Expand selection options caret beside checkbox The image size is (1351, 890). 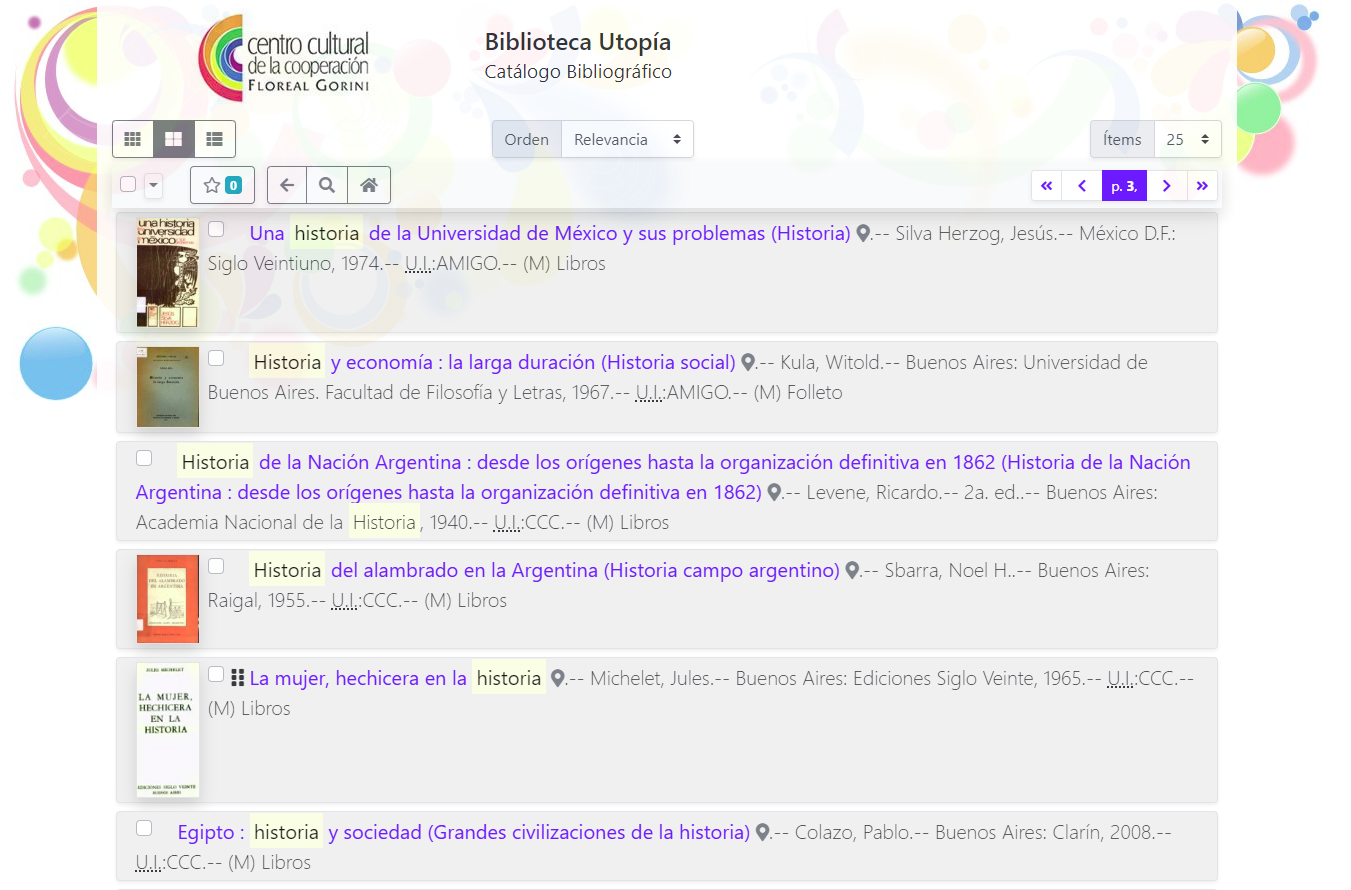(x=153, y=185)
